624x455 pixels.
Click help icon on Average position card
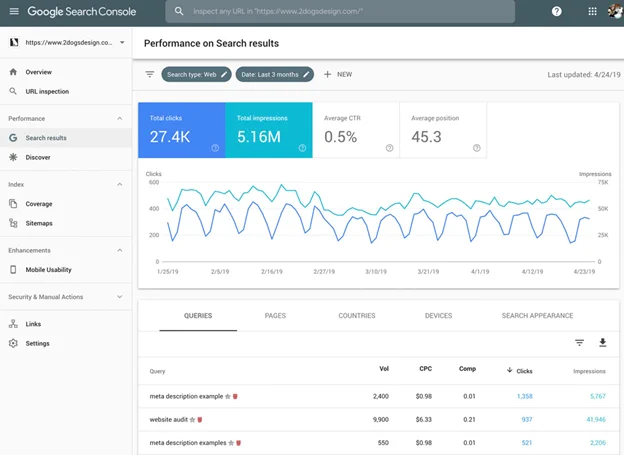[477, 148]
